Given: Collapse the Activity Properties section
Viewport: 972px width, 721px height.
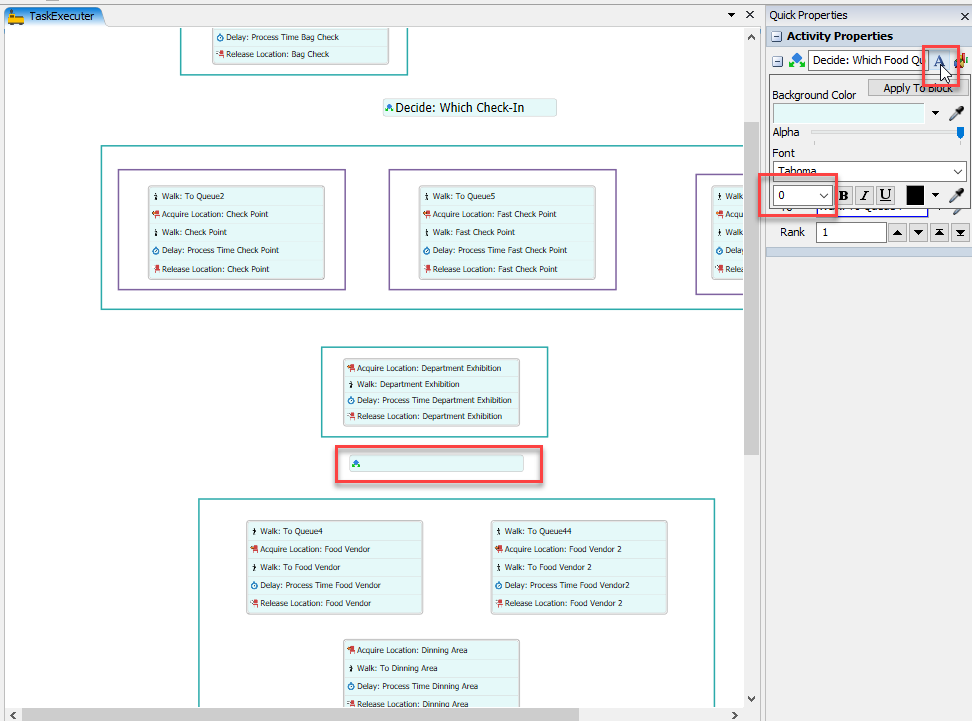Looking at the screenshot, I should (777, 37).
